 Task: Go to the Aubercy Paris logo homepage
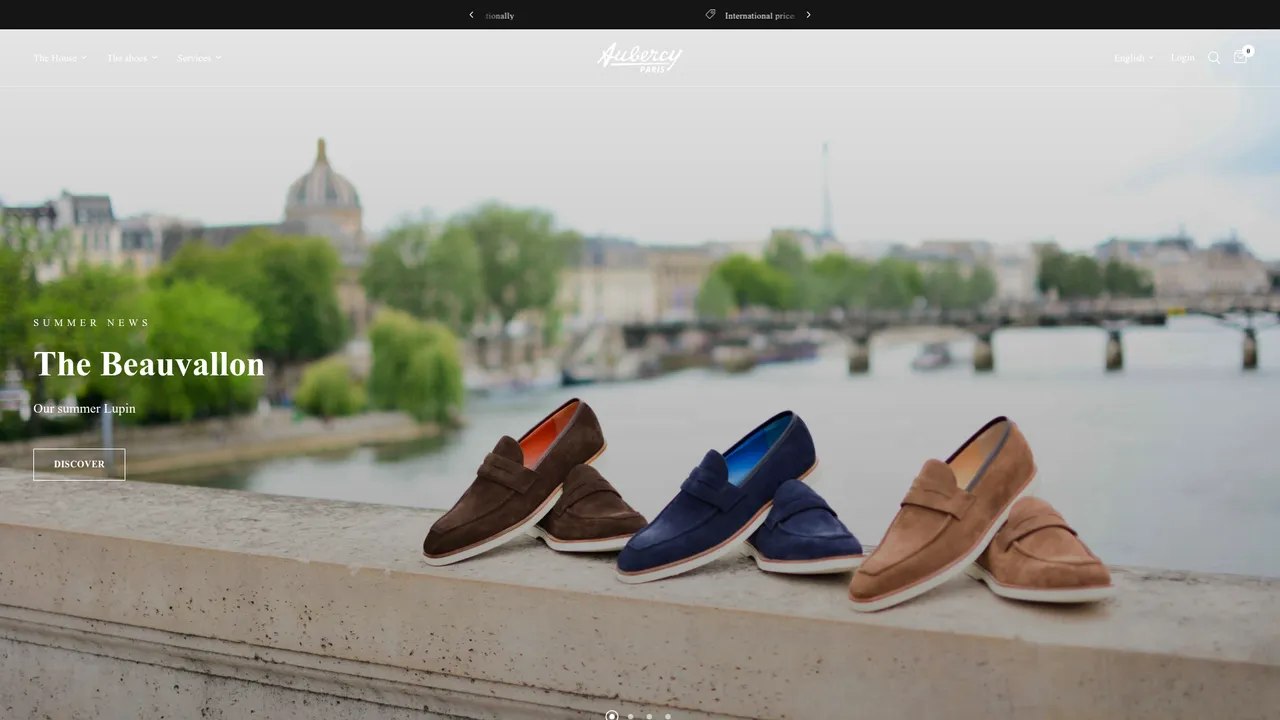click(x=640, y=57)
